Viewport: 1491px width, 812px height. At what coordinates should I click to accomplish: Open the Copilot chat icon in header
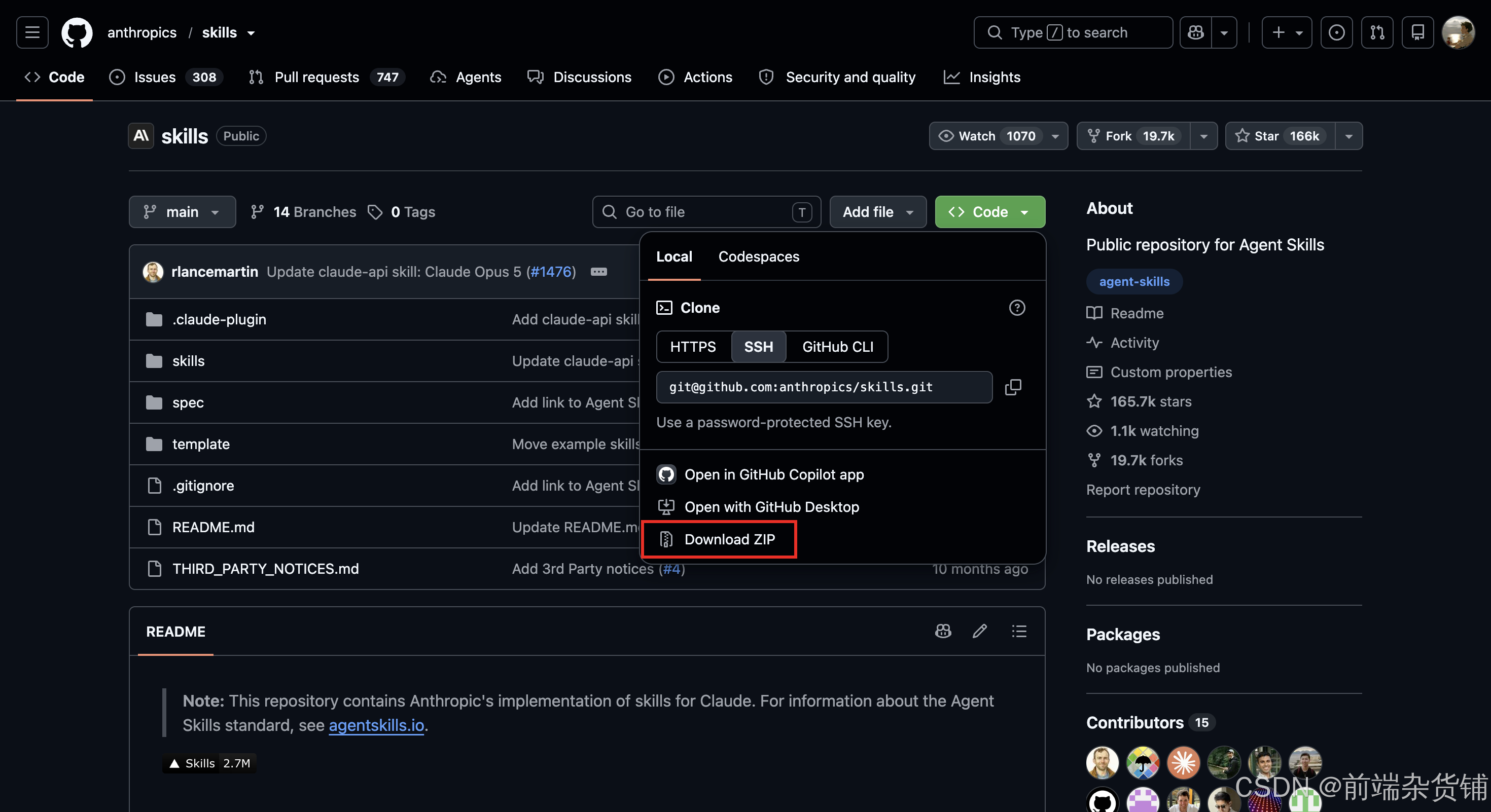[1196, 32]
